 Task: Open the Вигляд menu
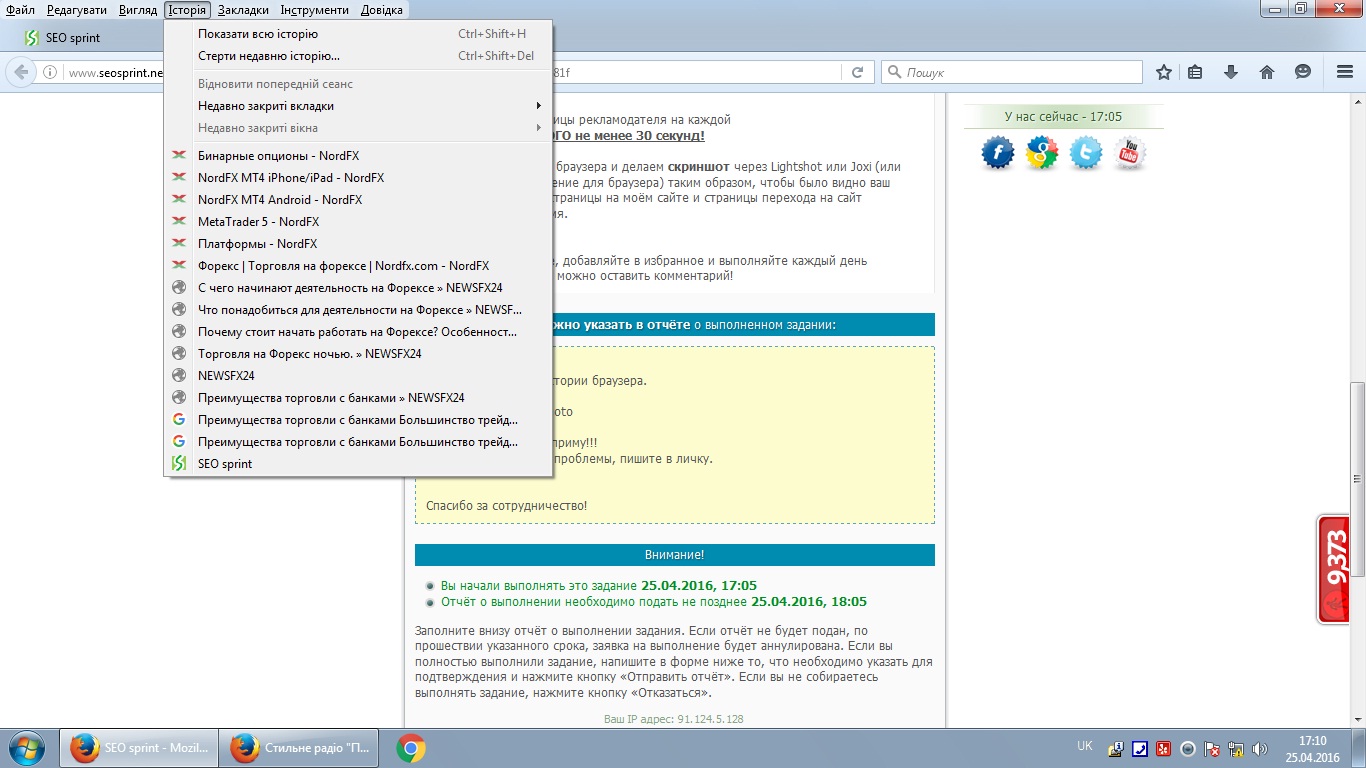click(138, 10)
